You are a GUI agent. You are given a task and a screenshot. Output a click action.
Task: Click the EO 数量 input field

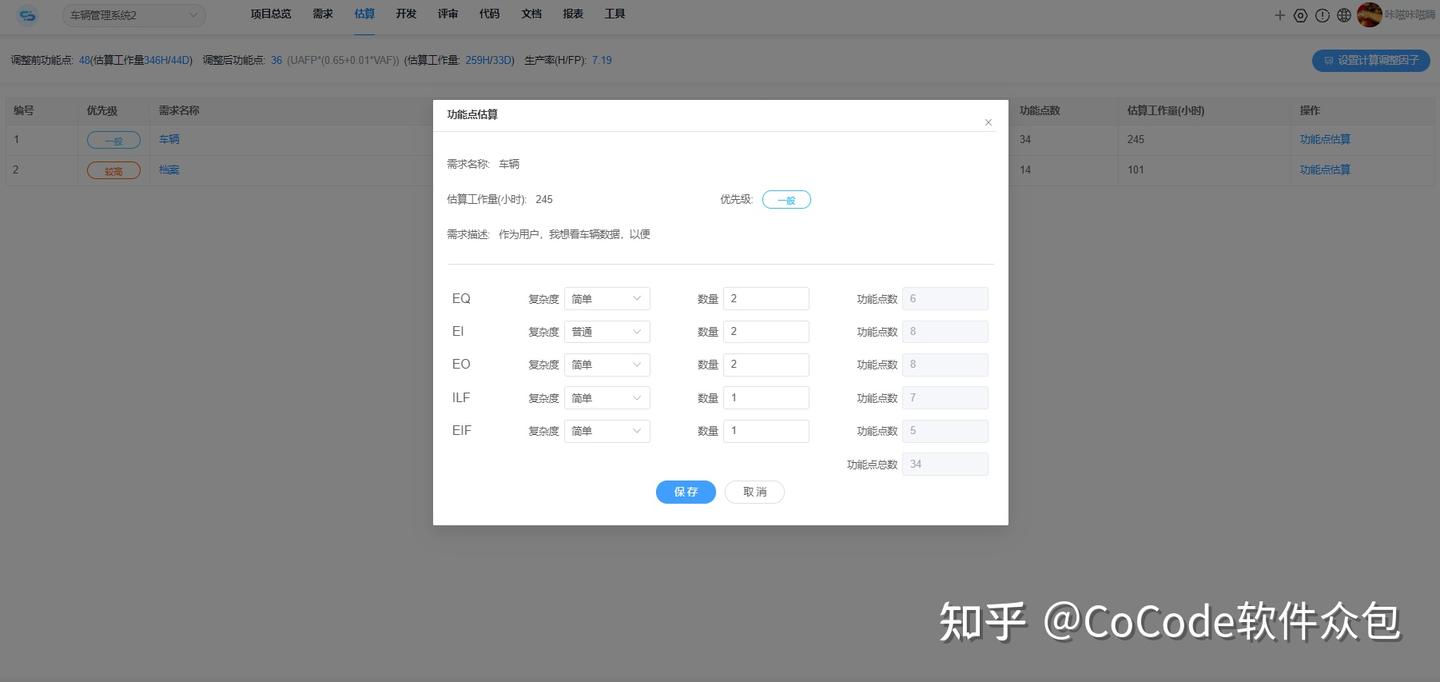(766, 364)
